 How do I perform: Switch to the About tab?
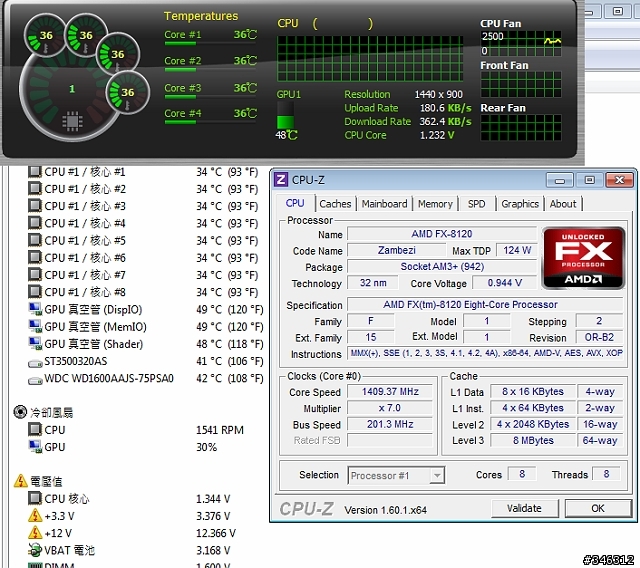pos(563,204)
